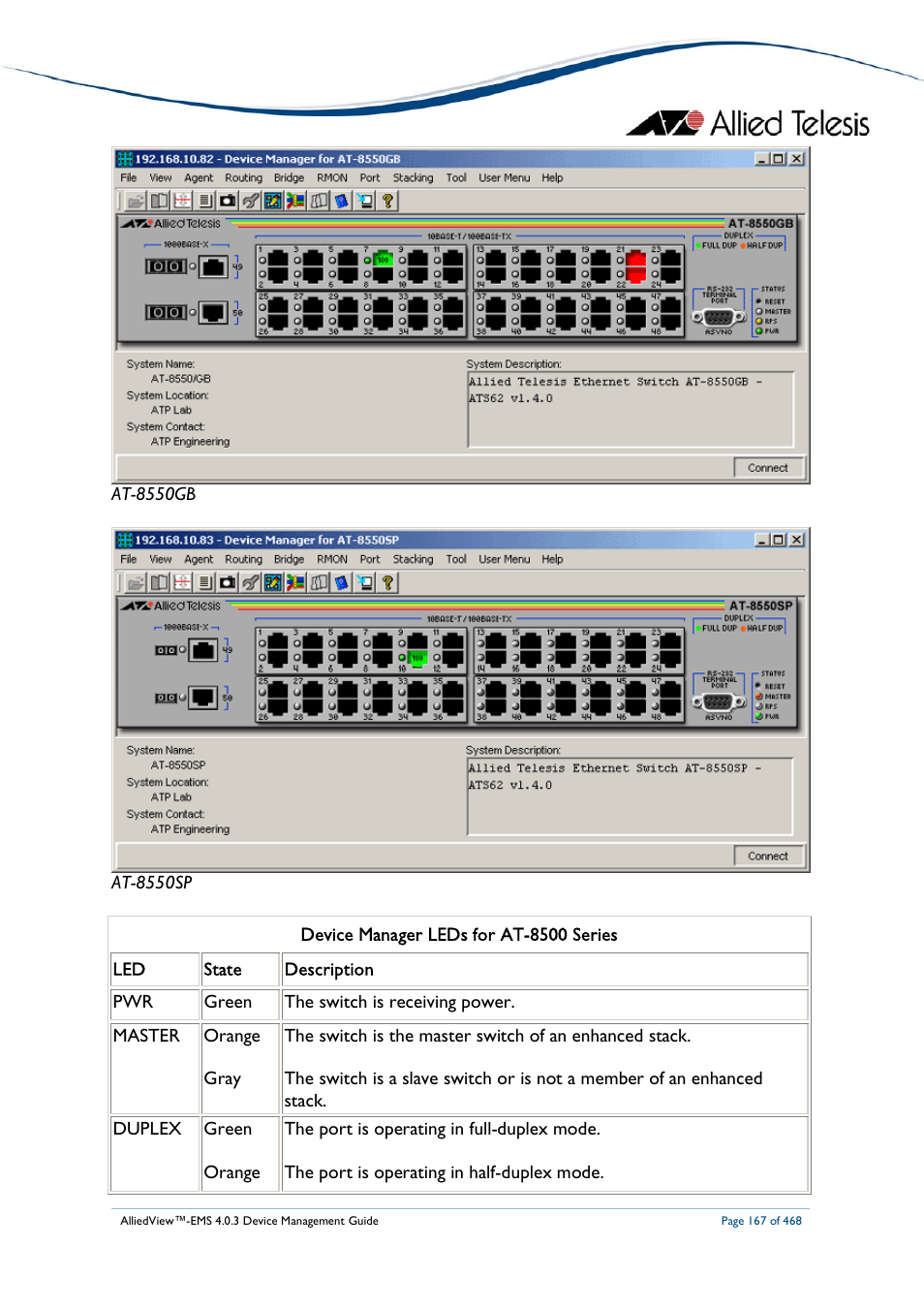Close the AT-8550GB Device Manager window
Image resolution: width=924 pixels, height=1309 pixels.
[x=796, y=159]
